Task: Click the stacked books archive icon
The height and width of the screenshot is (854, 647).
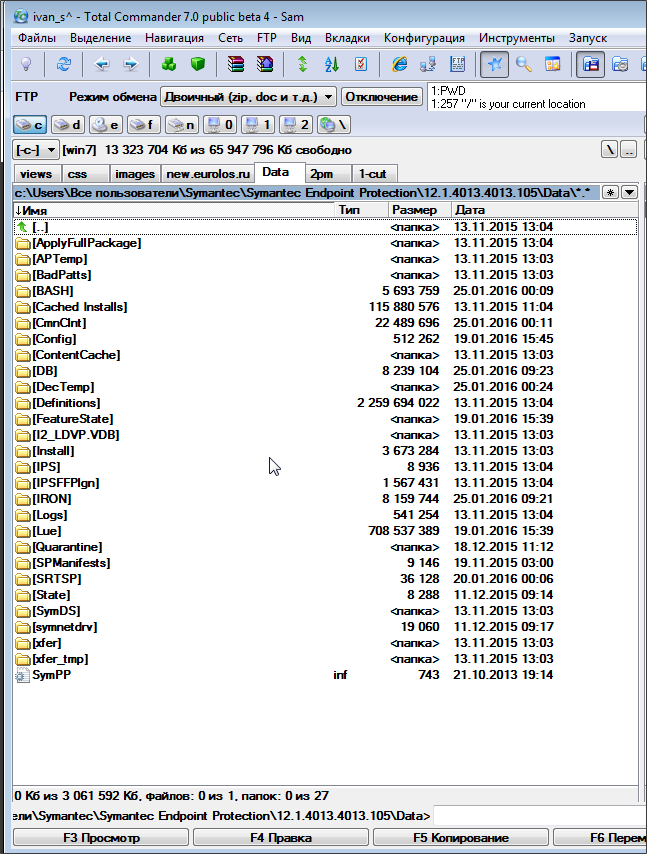Action: click(x=236, y=64)
